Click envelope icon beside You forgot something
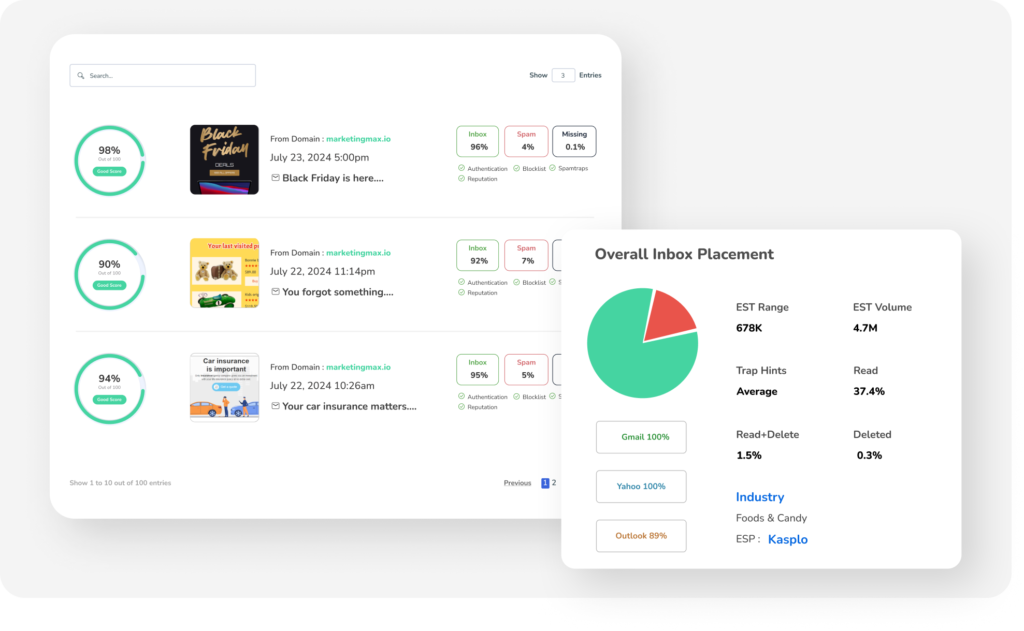The width and height of the screenshot is (1024, 631). pos(275,292)
